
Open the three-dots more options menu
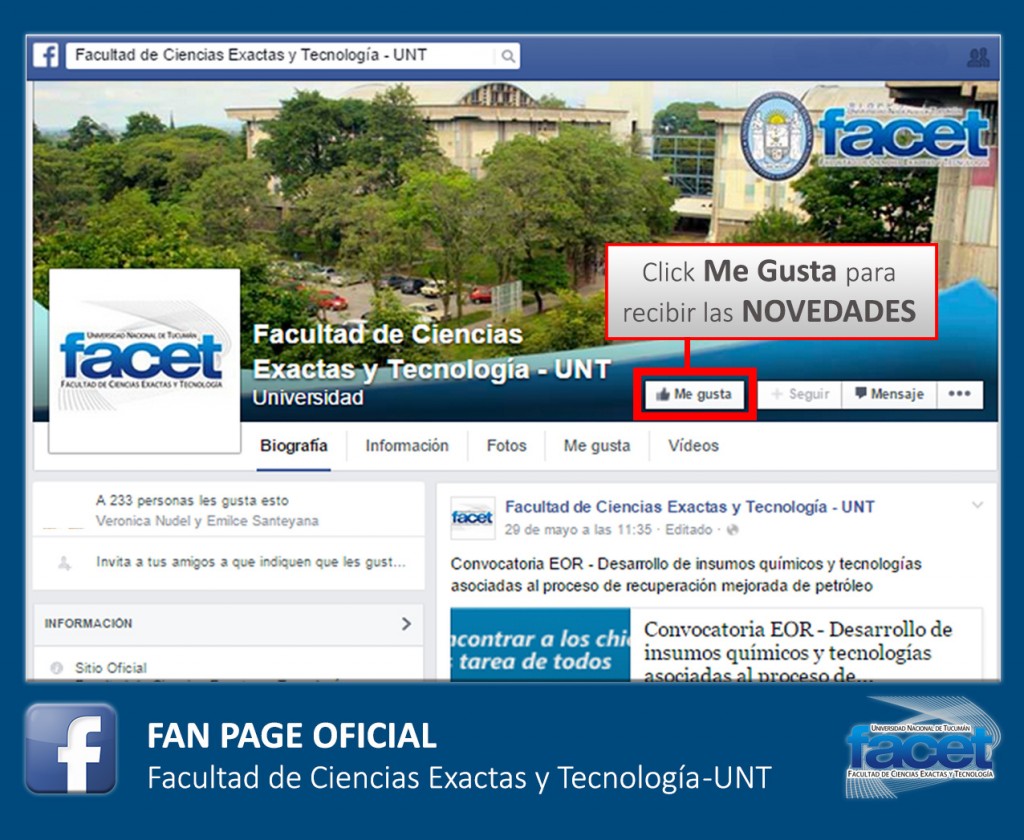click(959, 395)
